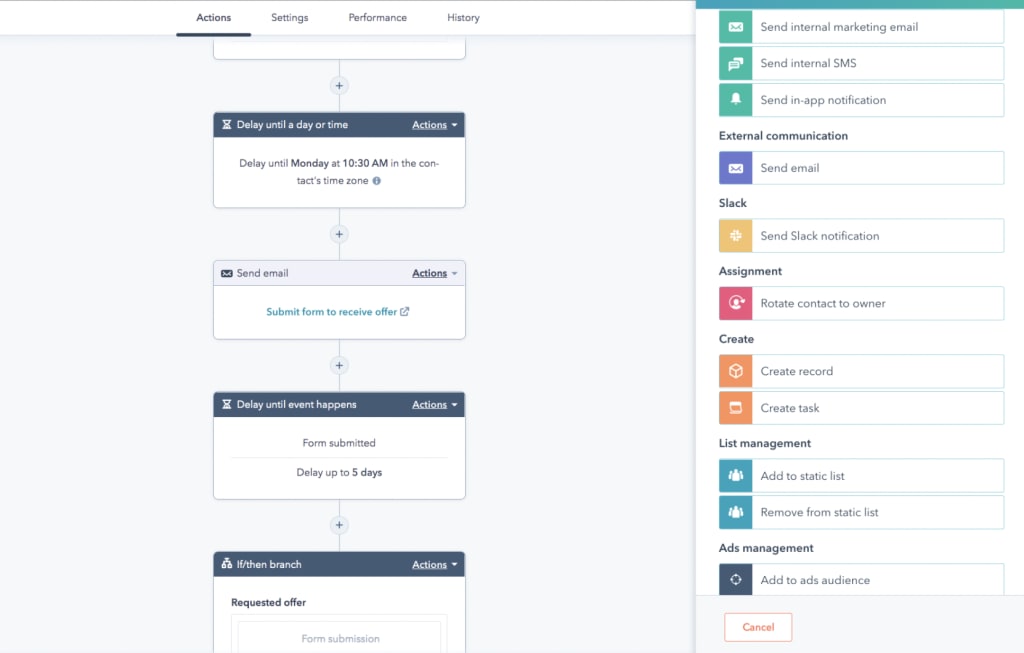Open the Submit form to receive offer link

338,311
